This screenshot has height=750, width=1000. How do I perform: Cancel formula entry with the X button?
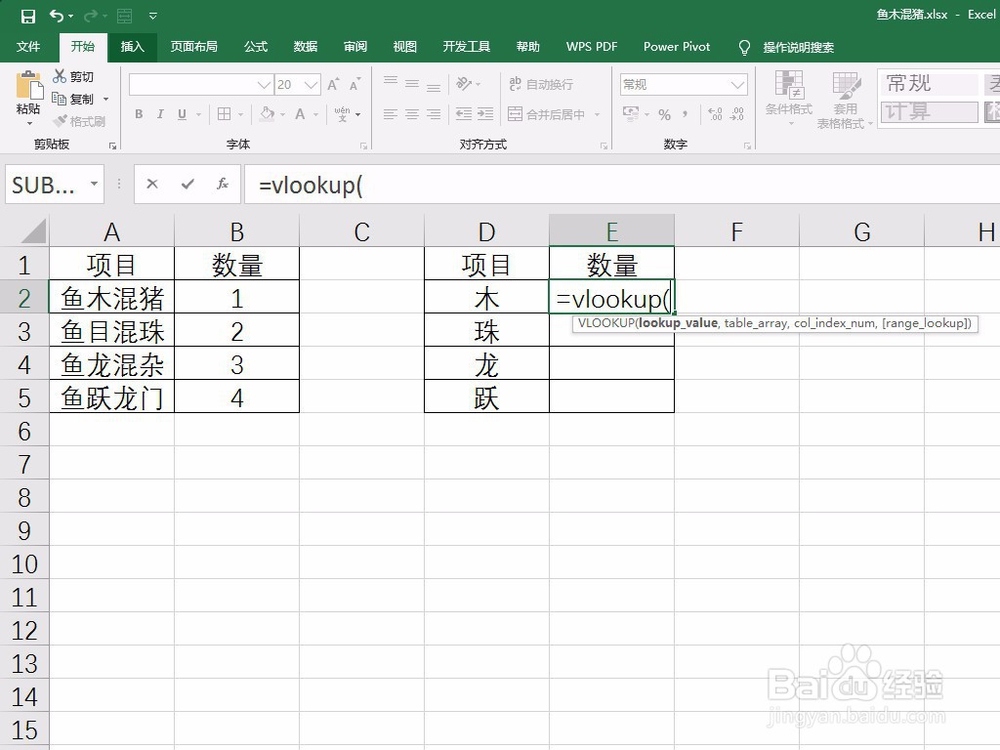pyautogui.click(x=151, y=184)
